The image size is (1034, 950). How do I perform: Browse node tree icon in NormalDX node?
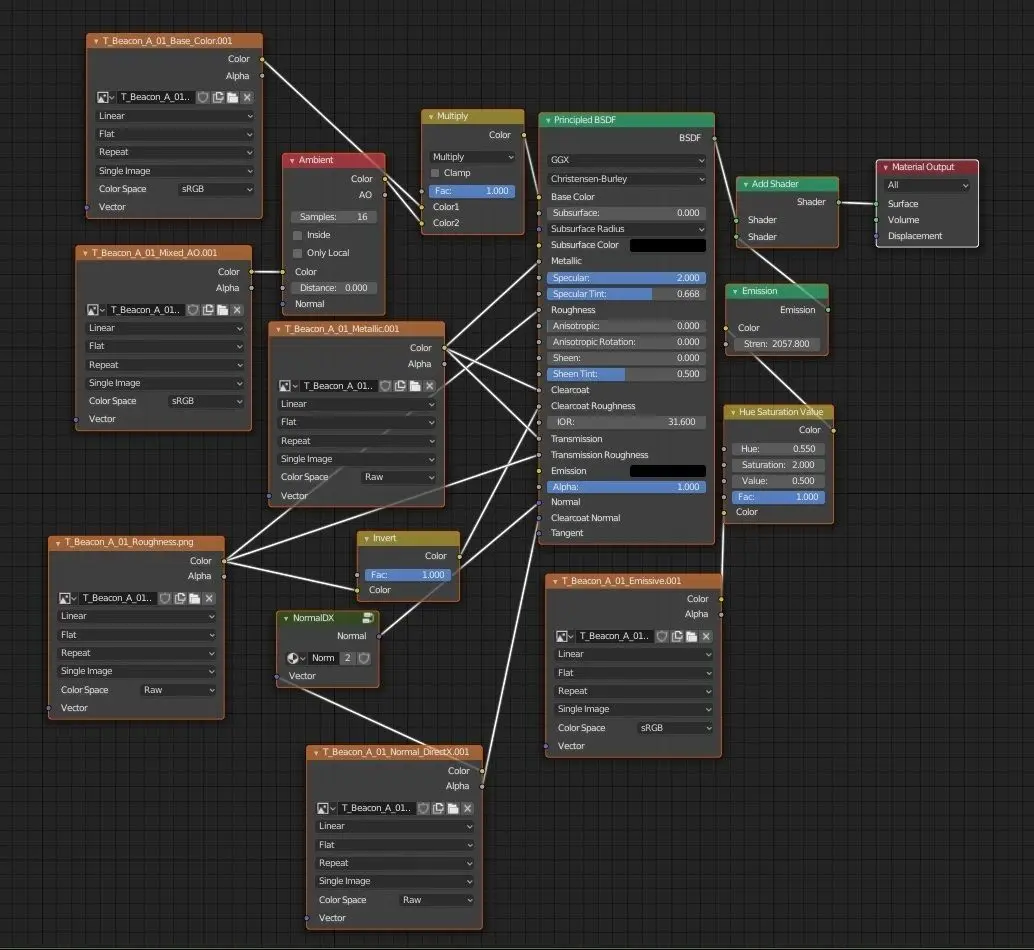point(296,658)
